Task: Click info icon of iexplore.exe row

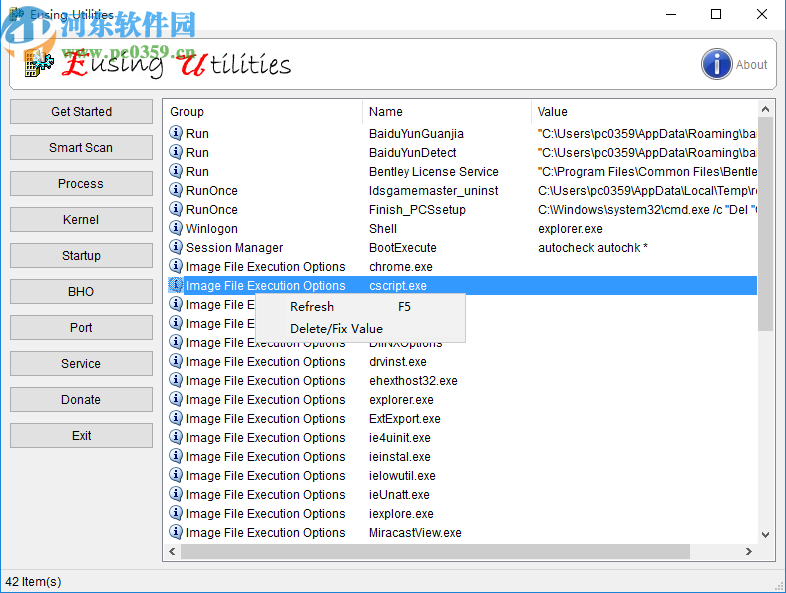Action: (x=175, y=513)
